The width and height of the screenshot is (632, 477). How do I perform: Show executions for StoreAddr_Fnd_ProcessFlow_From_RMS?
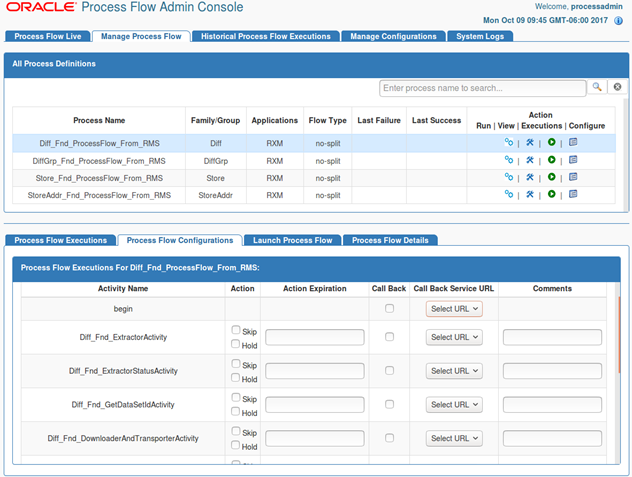551,194
